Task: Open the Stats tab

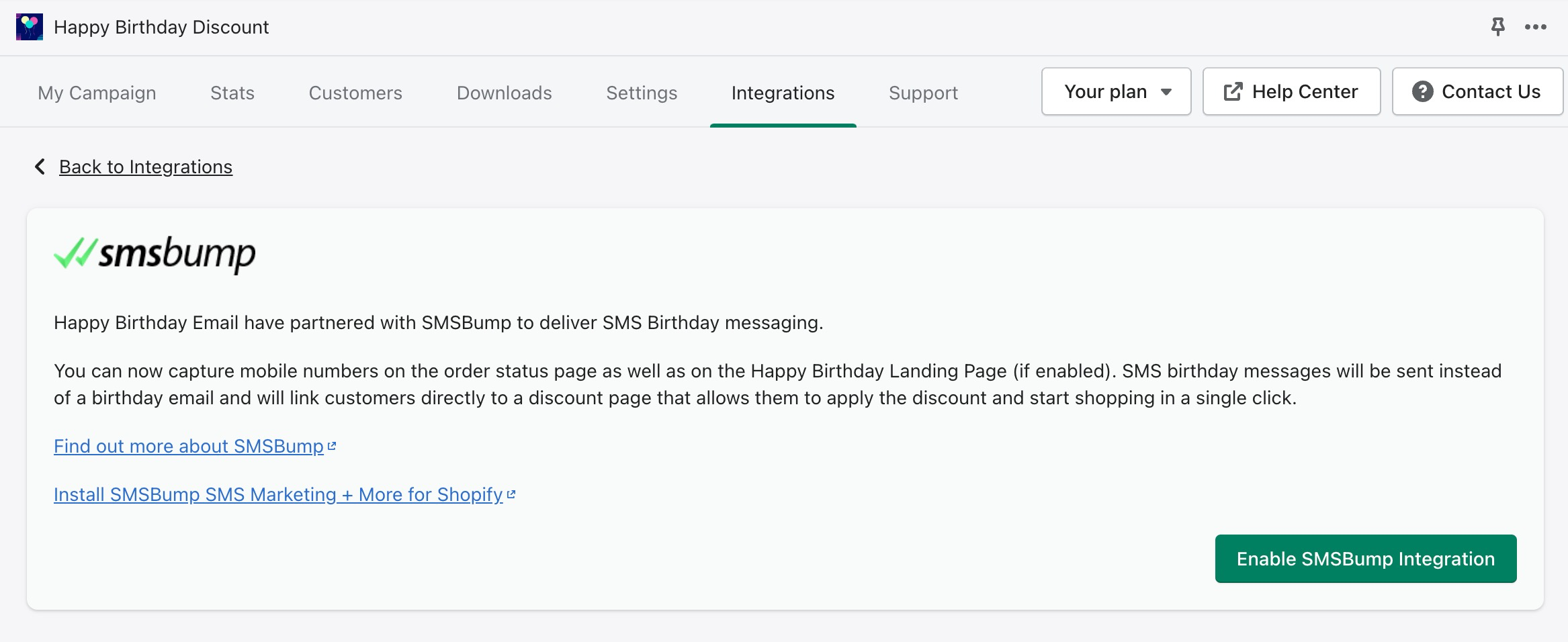Action: point(232,93)
